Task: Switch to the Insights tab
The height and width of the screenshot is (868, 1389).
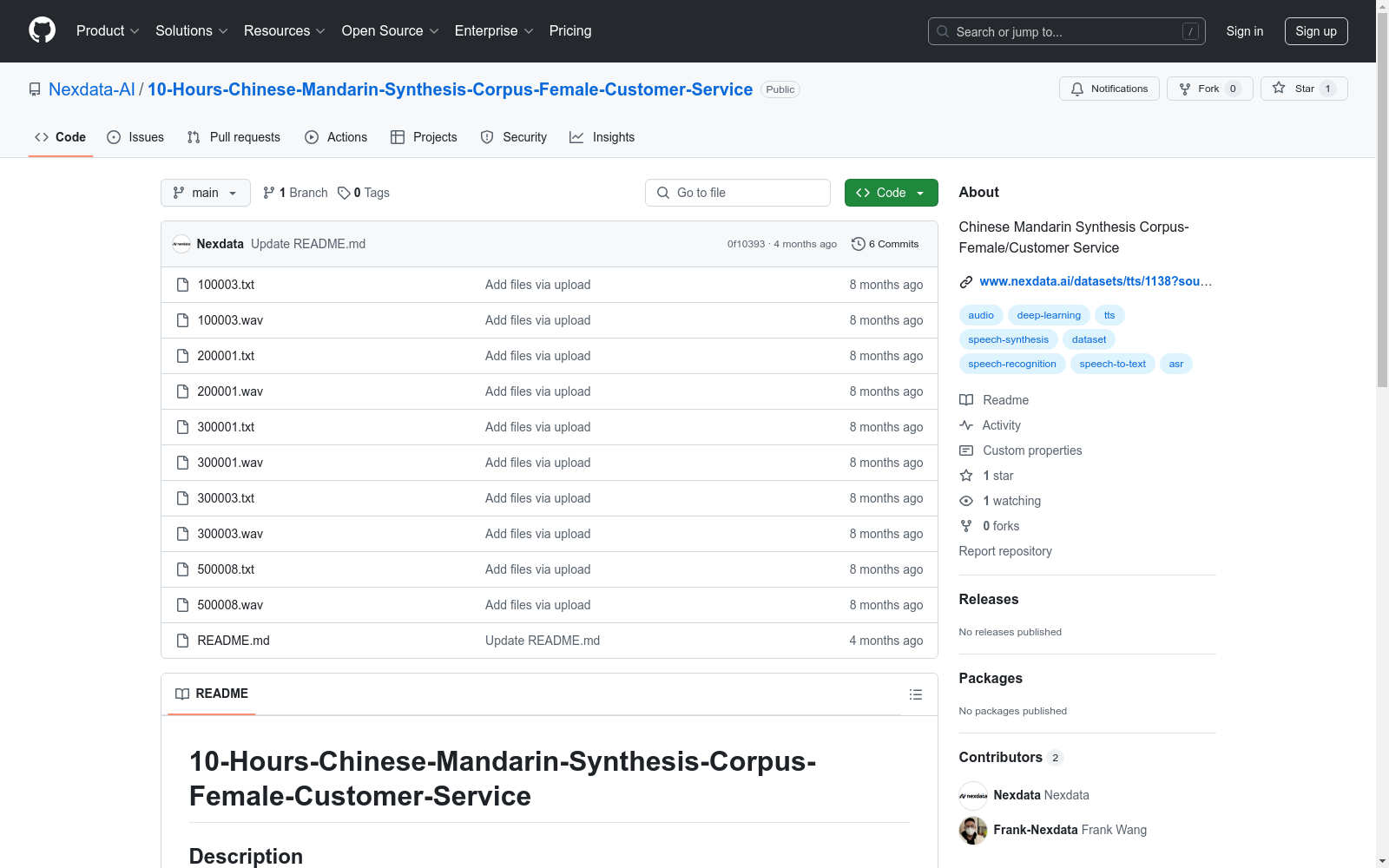Action: click(x=602, y=137)
